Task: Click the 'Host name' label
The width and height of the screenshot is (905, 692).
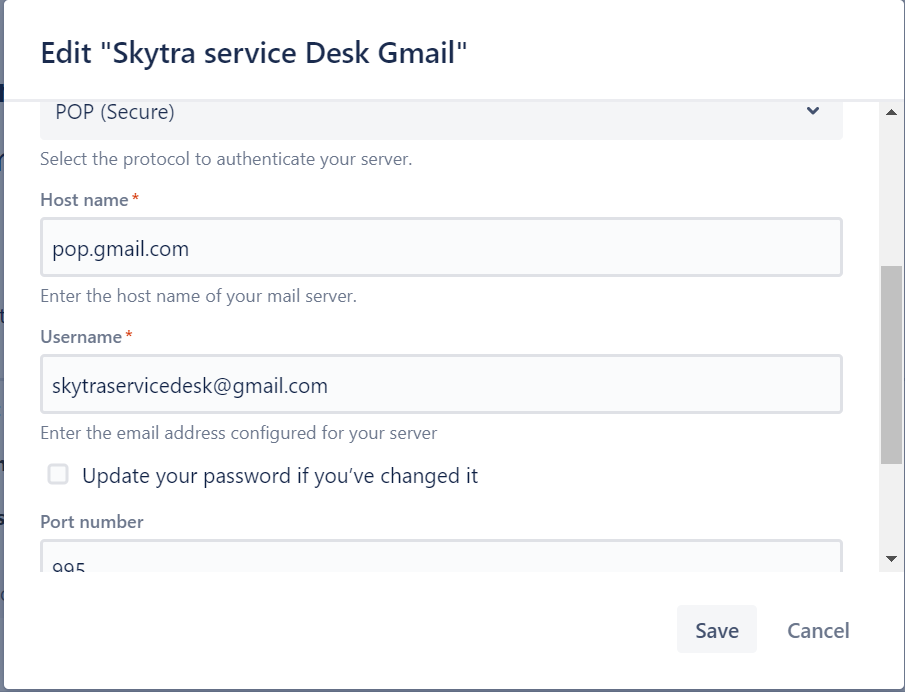Action: [84, 200]
